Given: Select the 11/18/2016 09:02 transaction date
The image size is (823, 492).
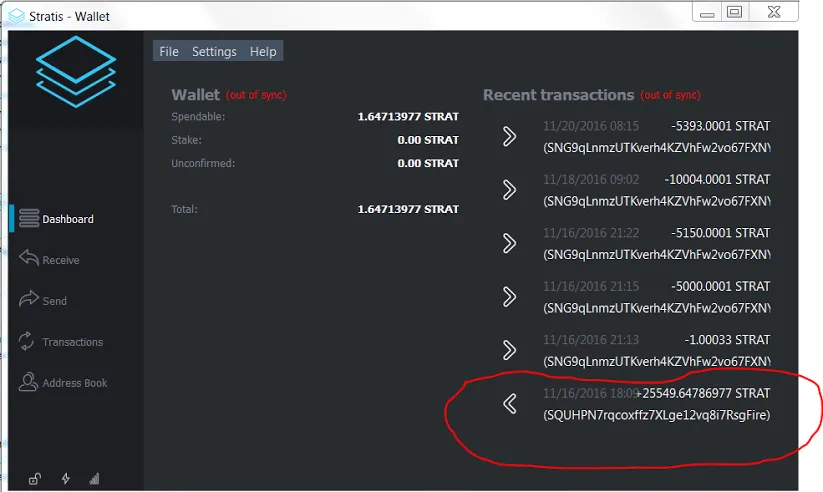Looking at the screenshot, I should (x=591, y=180).
